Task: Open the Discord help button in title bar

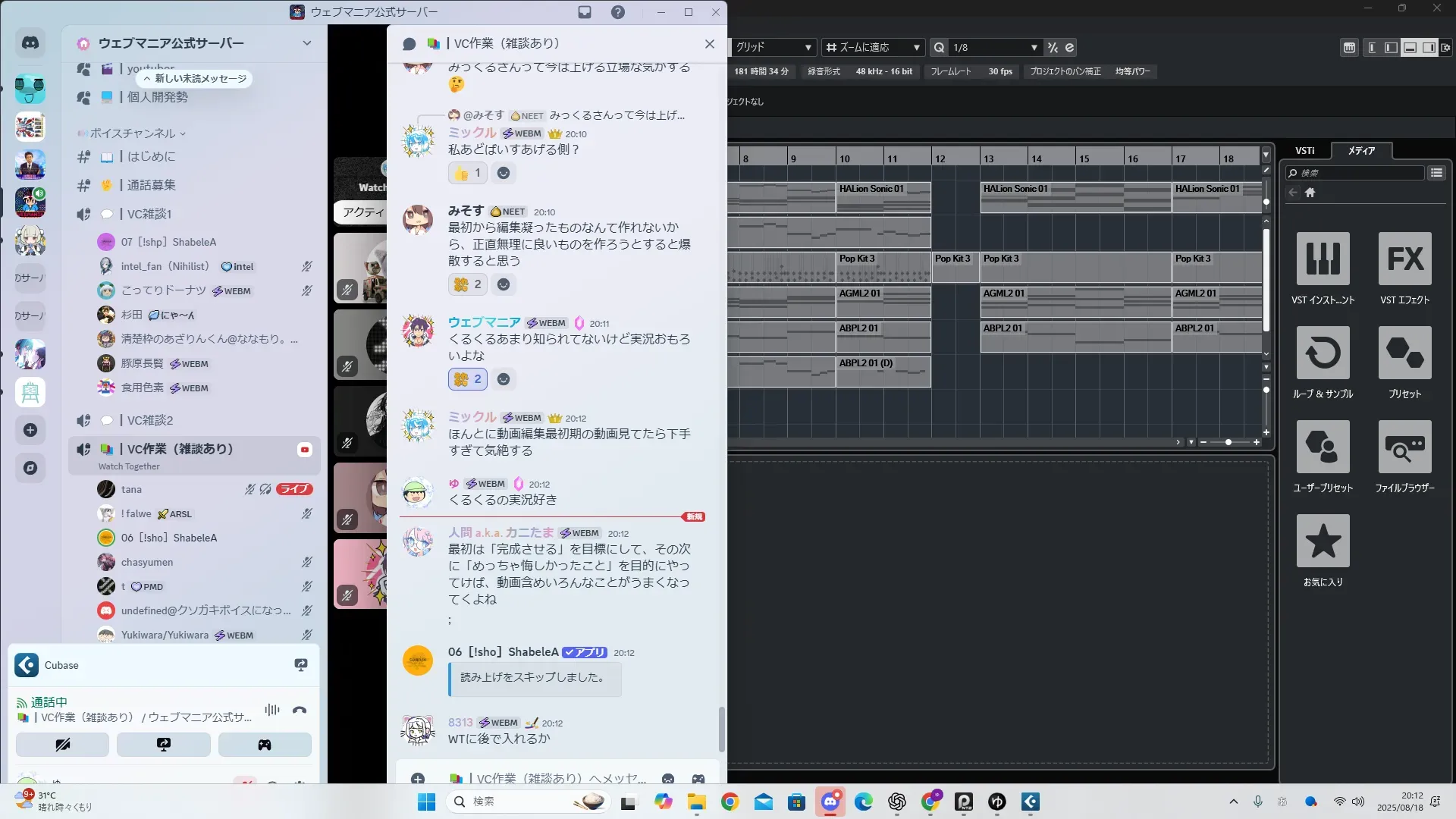Action: tap(618, 12)
